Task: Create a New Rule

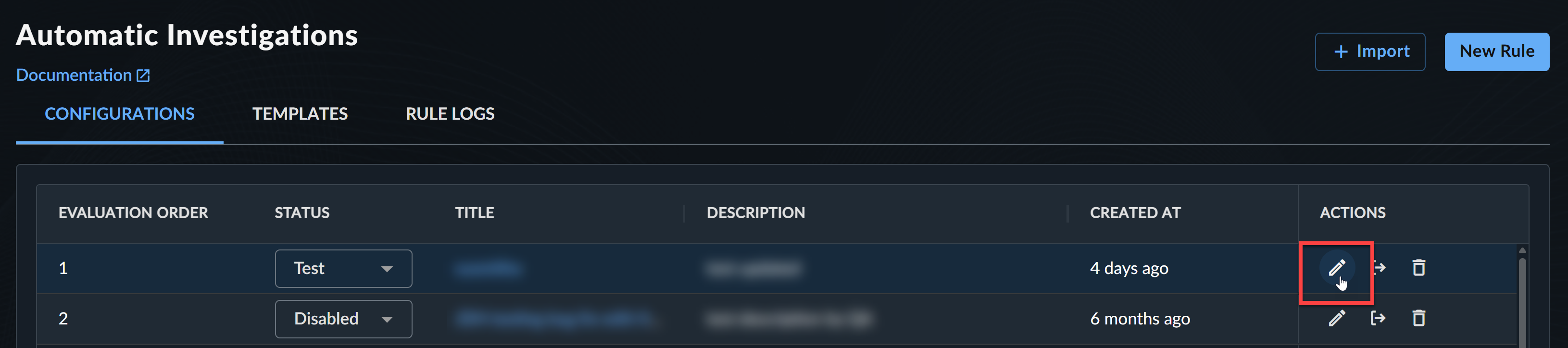Action: click(x=1496, y=52)
